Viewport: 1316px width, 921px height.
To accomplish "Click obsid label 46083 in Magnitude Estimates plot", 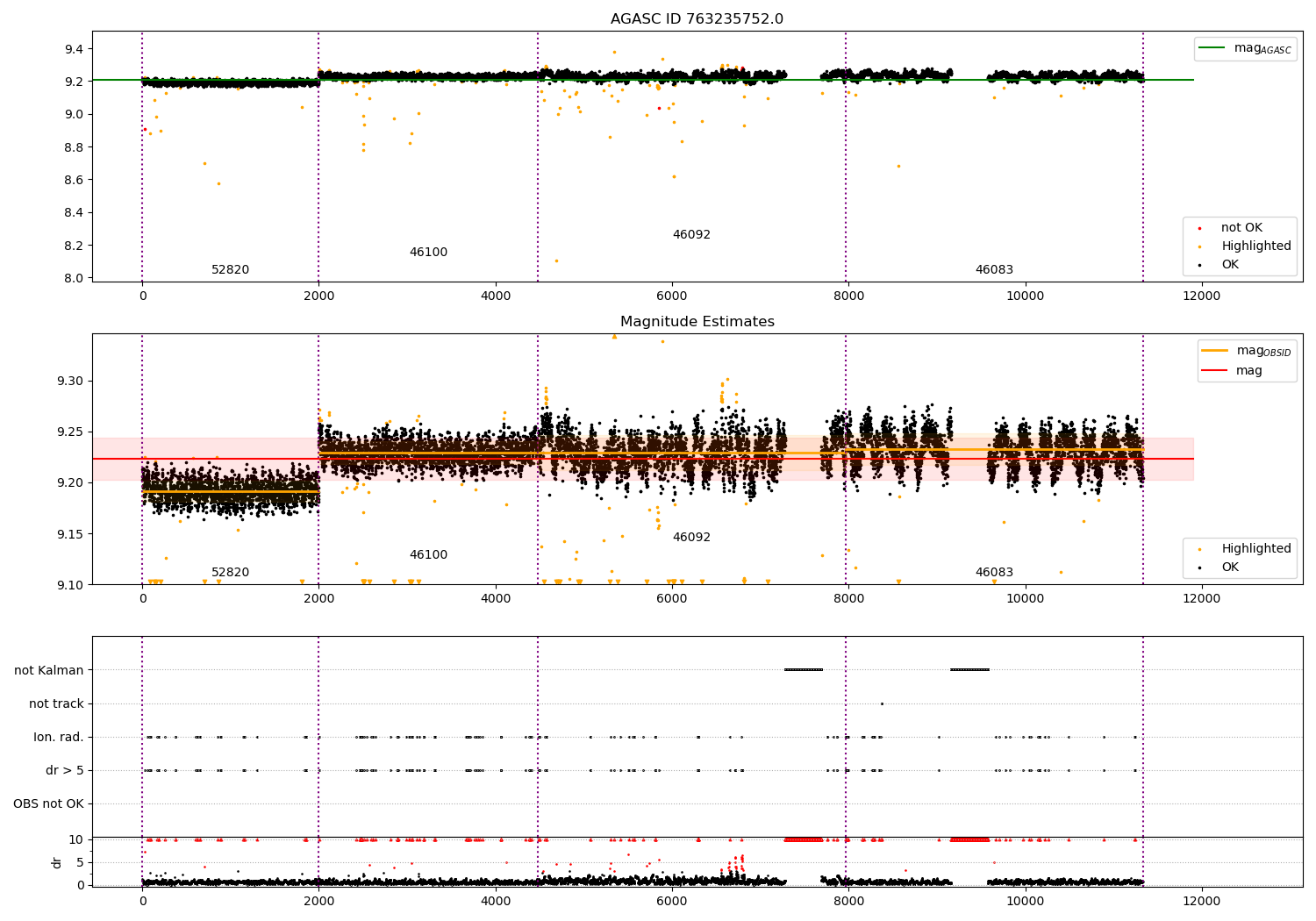I will pyautogui.click(x=994, y=573).
